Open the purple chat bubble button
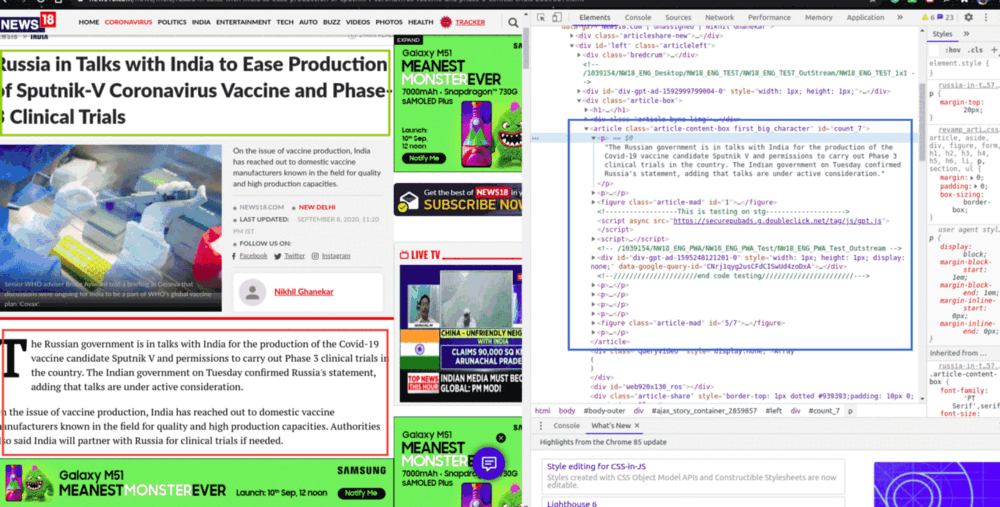Image resolution: width=1000 pixels, height=507 pixels. pyautogui.click(x=489, y=463)
